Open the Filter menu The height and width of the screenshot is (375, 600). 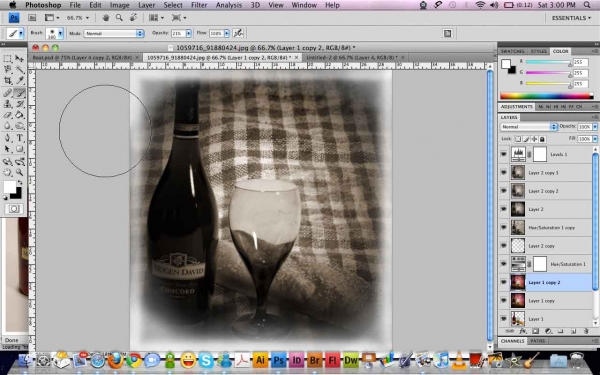(199, 5)
